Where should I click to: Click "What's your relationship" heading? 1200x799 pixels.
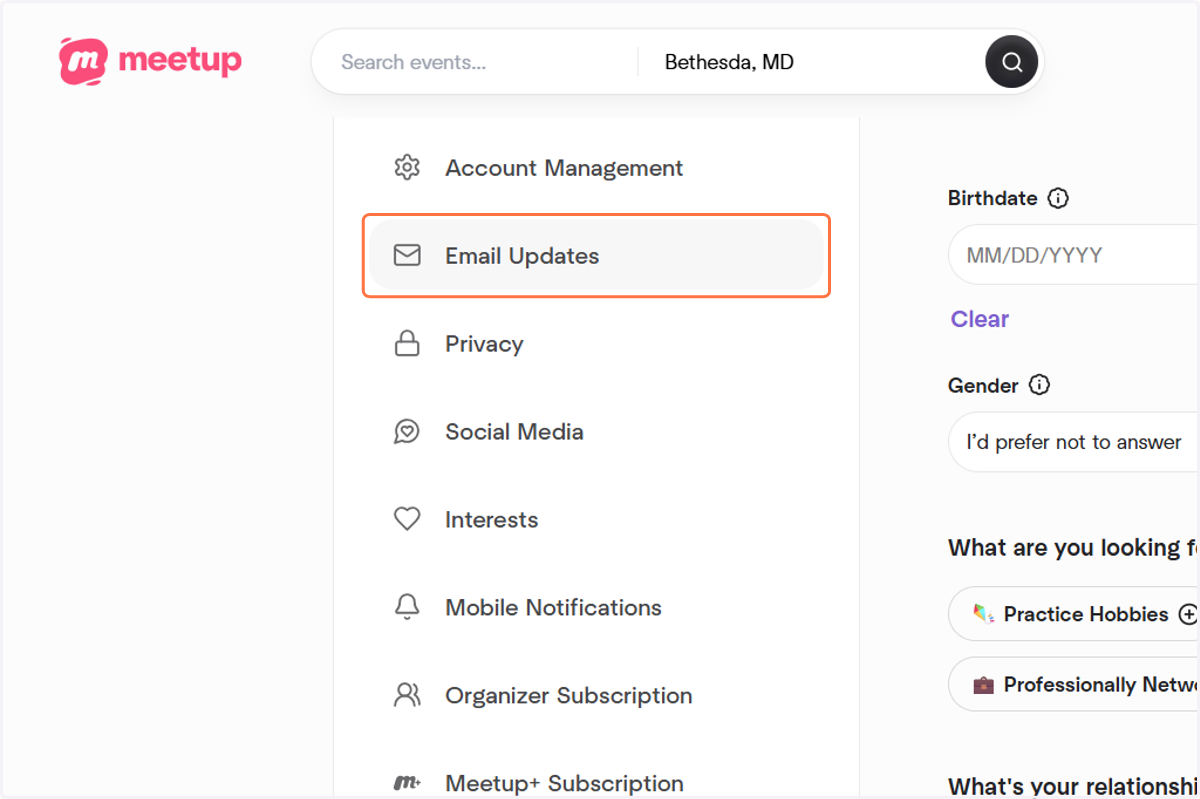tap(1072, 786)
